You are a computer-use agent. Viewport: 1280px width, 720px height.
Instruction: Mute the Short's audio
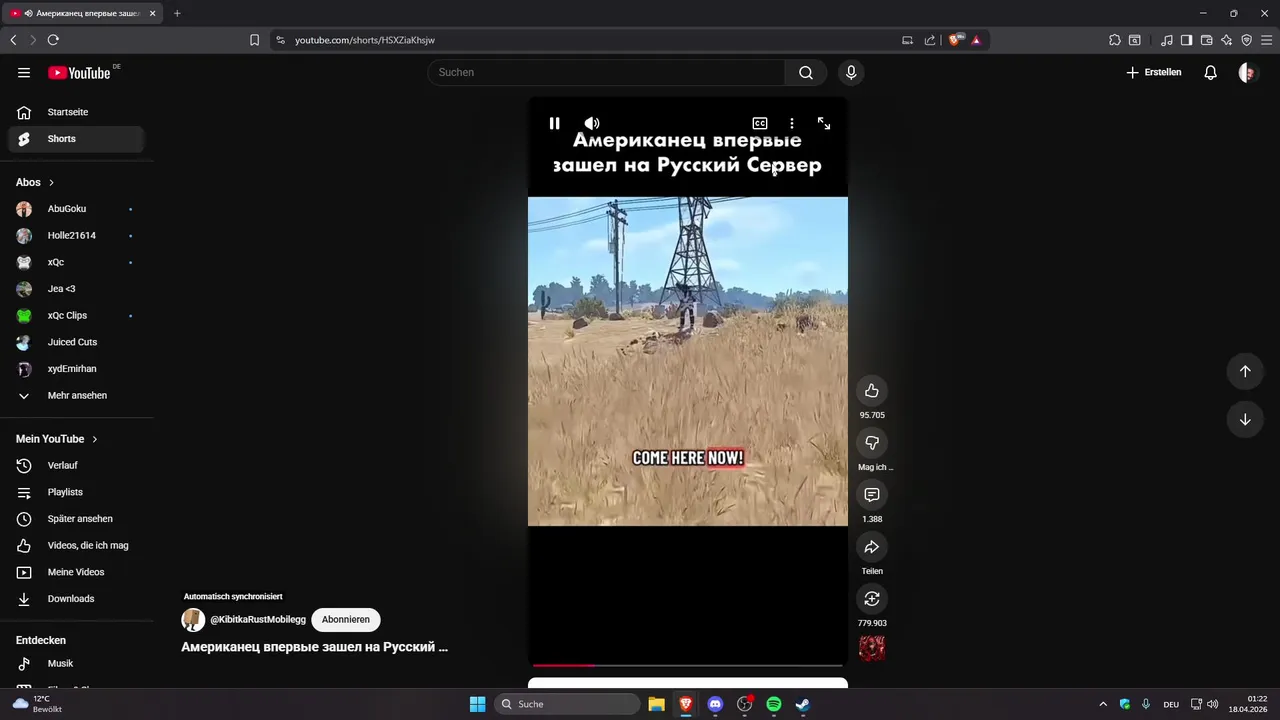click(592, 123)
